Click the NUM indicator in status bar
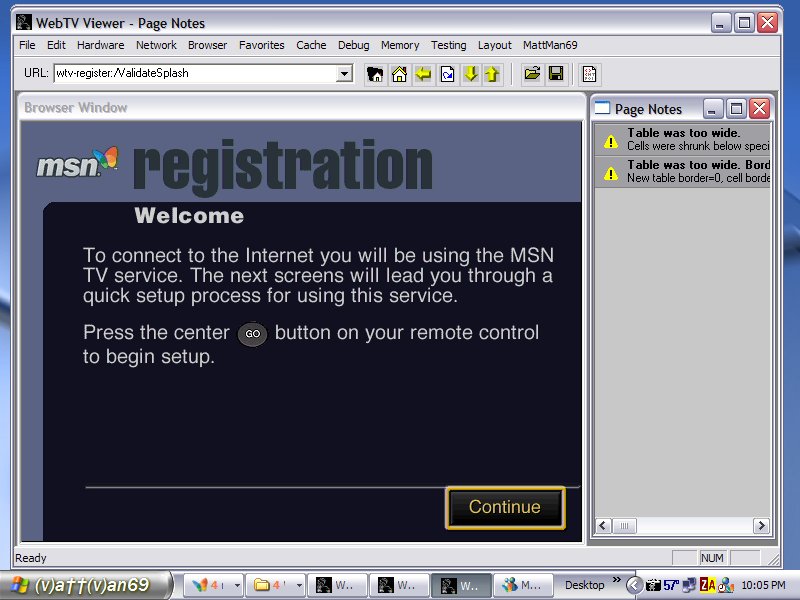 coord(712,558)
